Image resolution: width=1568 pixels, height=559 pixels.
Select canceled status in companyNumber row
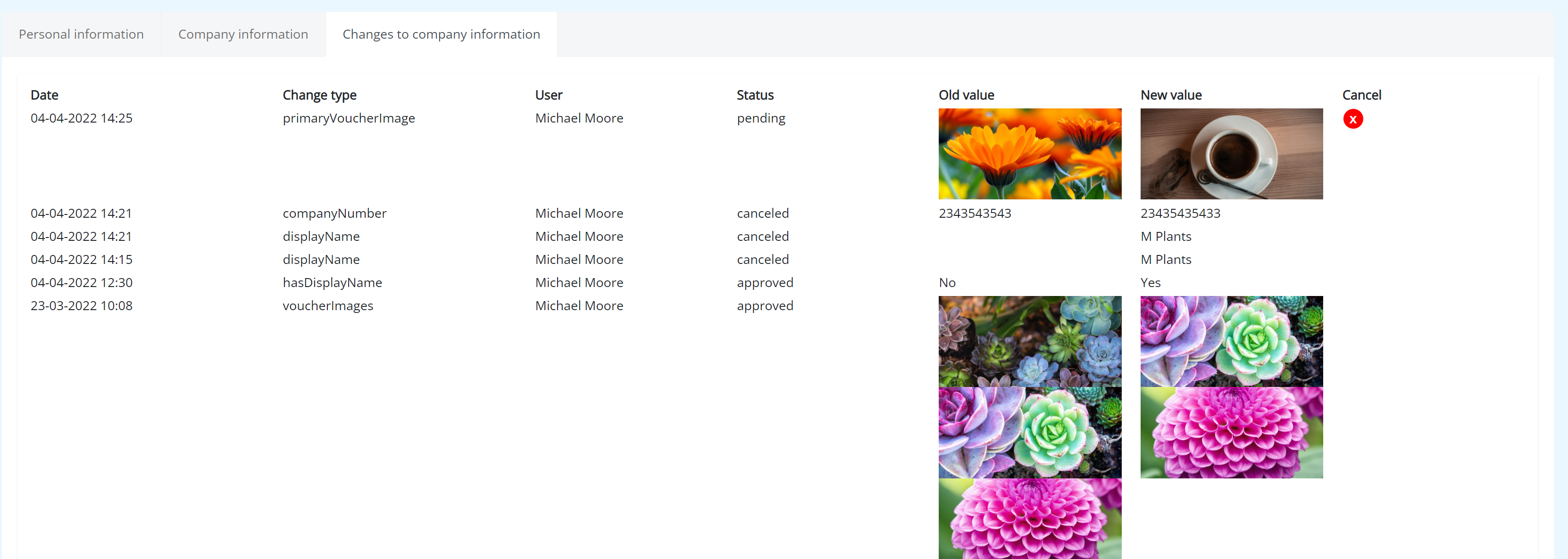click(x=763, y=214)
